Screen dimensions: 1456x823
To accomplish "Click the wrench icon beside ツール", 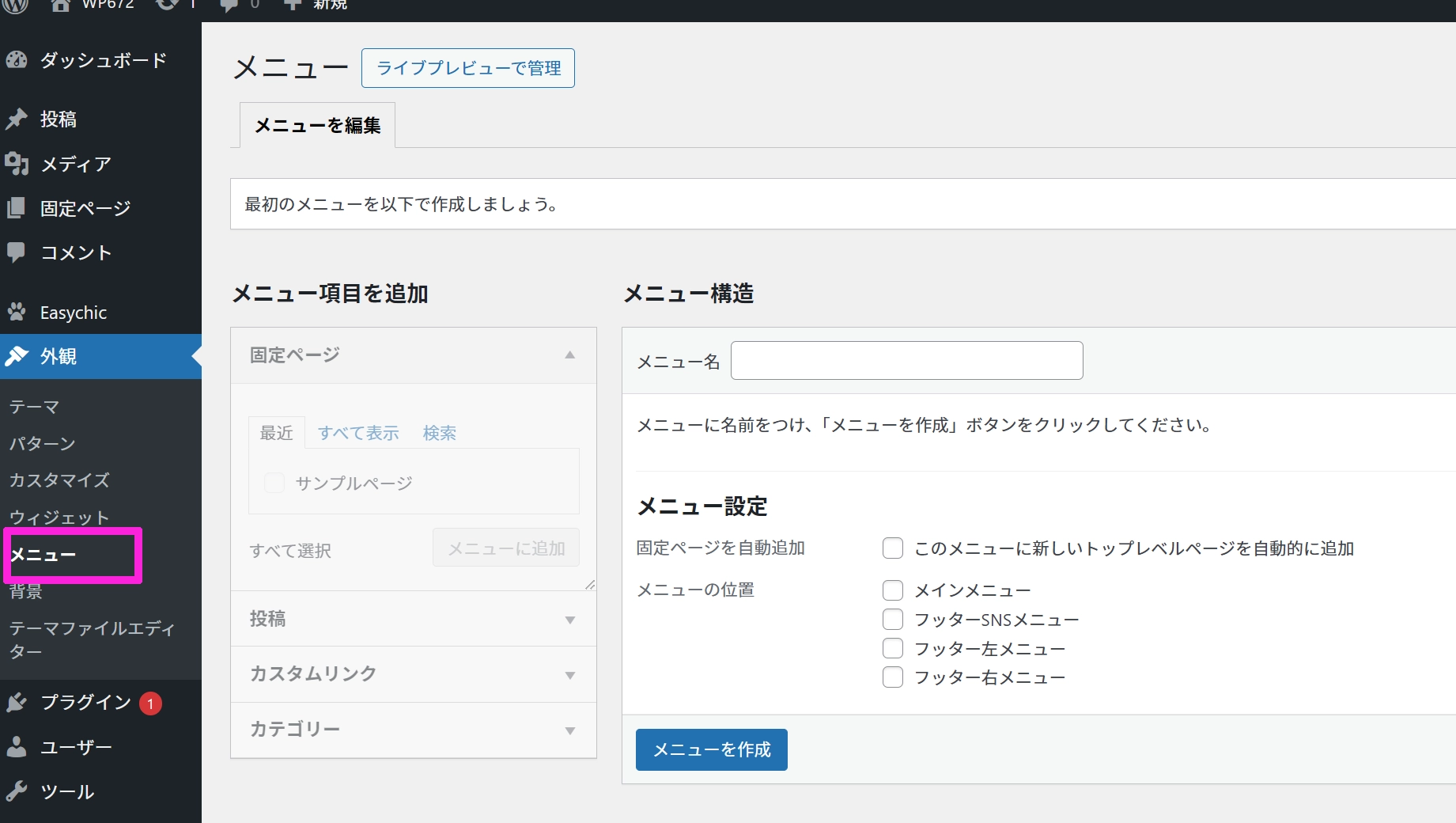I will 17,791.
